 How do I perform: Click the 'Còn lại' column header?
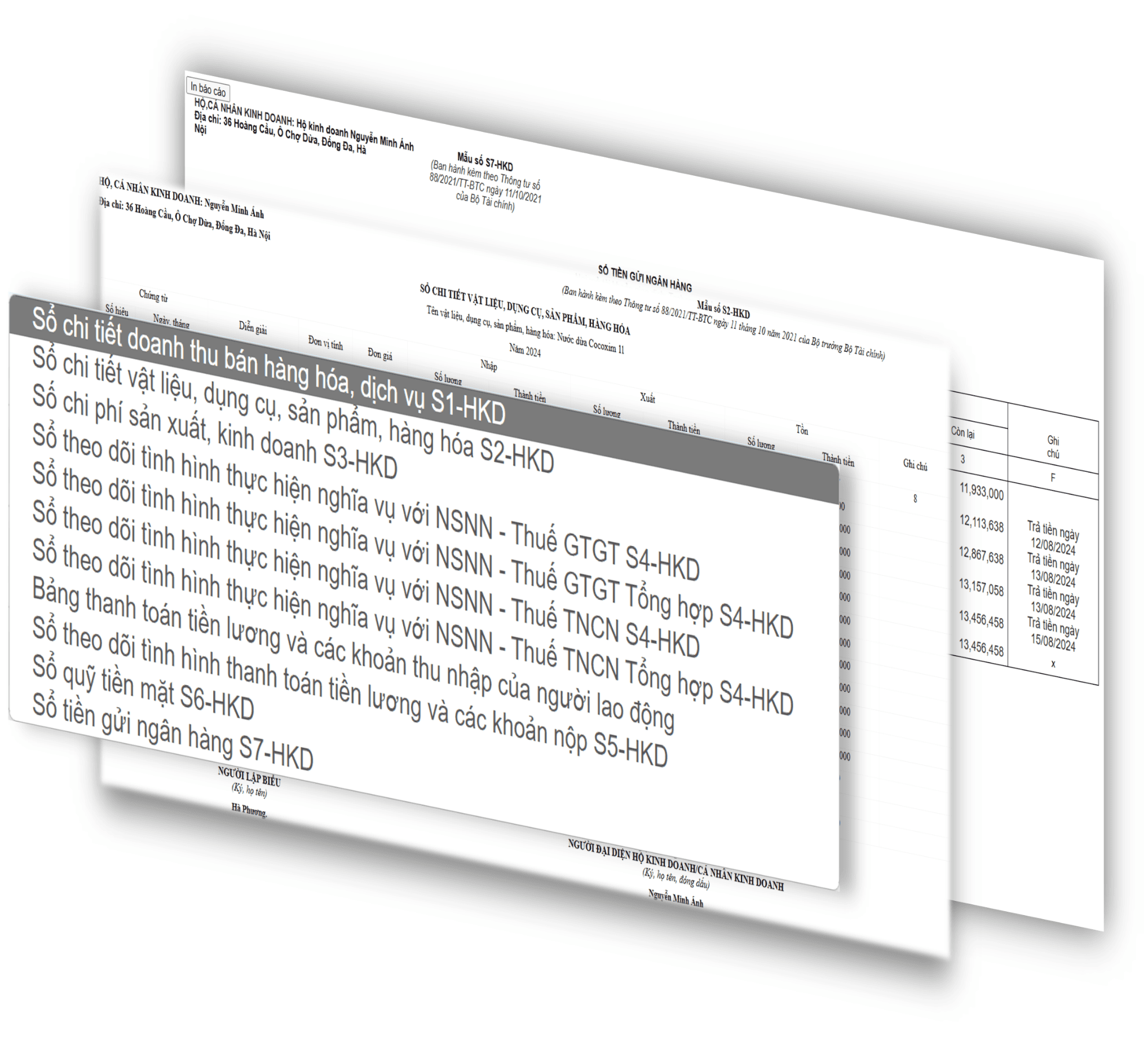click(x=963, y=432)
